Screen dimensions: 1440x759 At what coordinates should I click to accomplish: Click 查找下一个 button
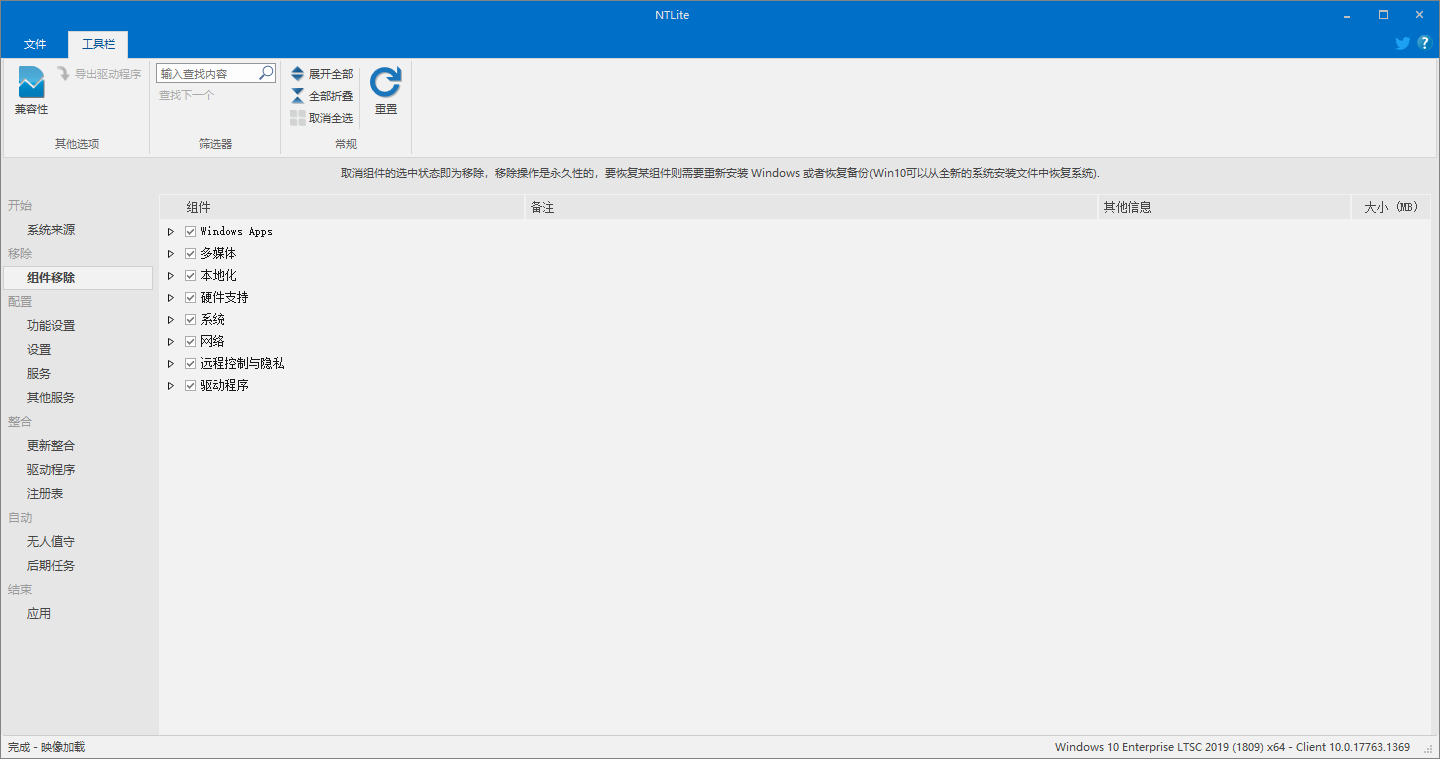186,95
